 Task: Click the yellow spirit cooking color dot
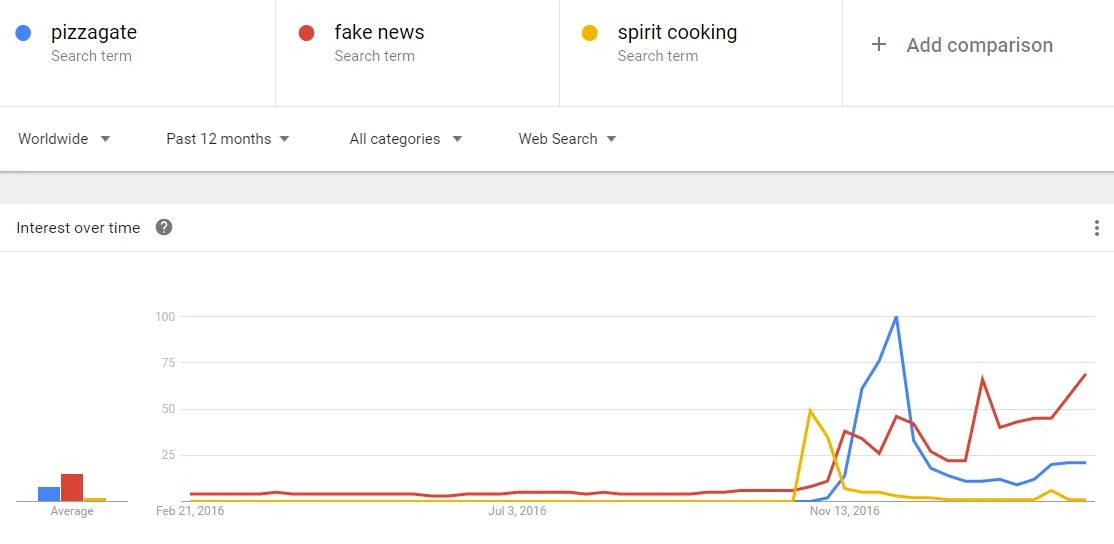[x=589, y=33]
